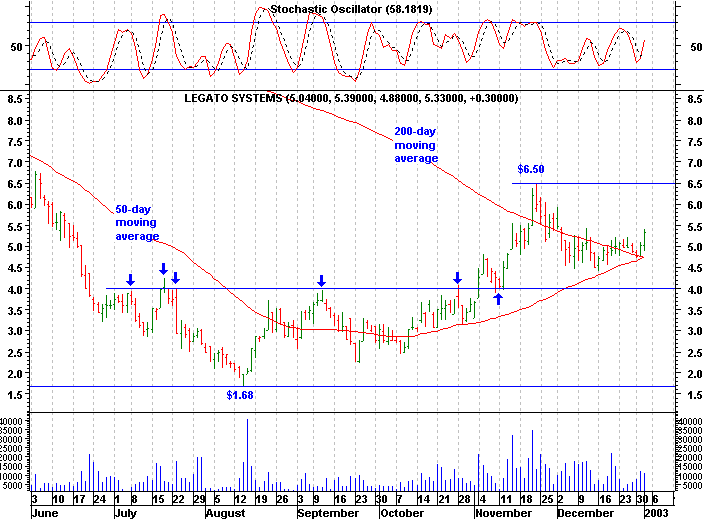Click the 2 date tick in December
The image size is (705, 519).
pyautogui.click(x=560, y=499)
